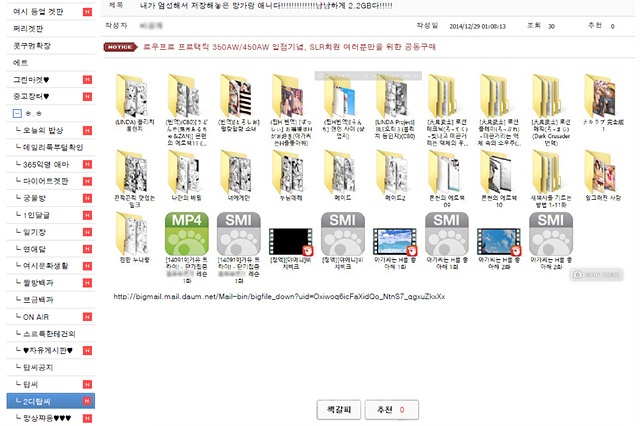Viewport: 640px width, 426px height.
Task: Click the Dark Crusader folder icon
Action: tap(549, 96)
